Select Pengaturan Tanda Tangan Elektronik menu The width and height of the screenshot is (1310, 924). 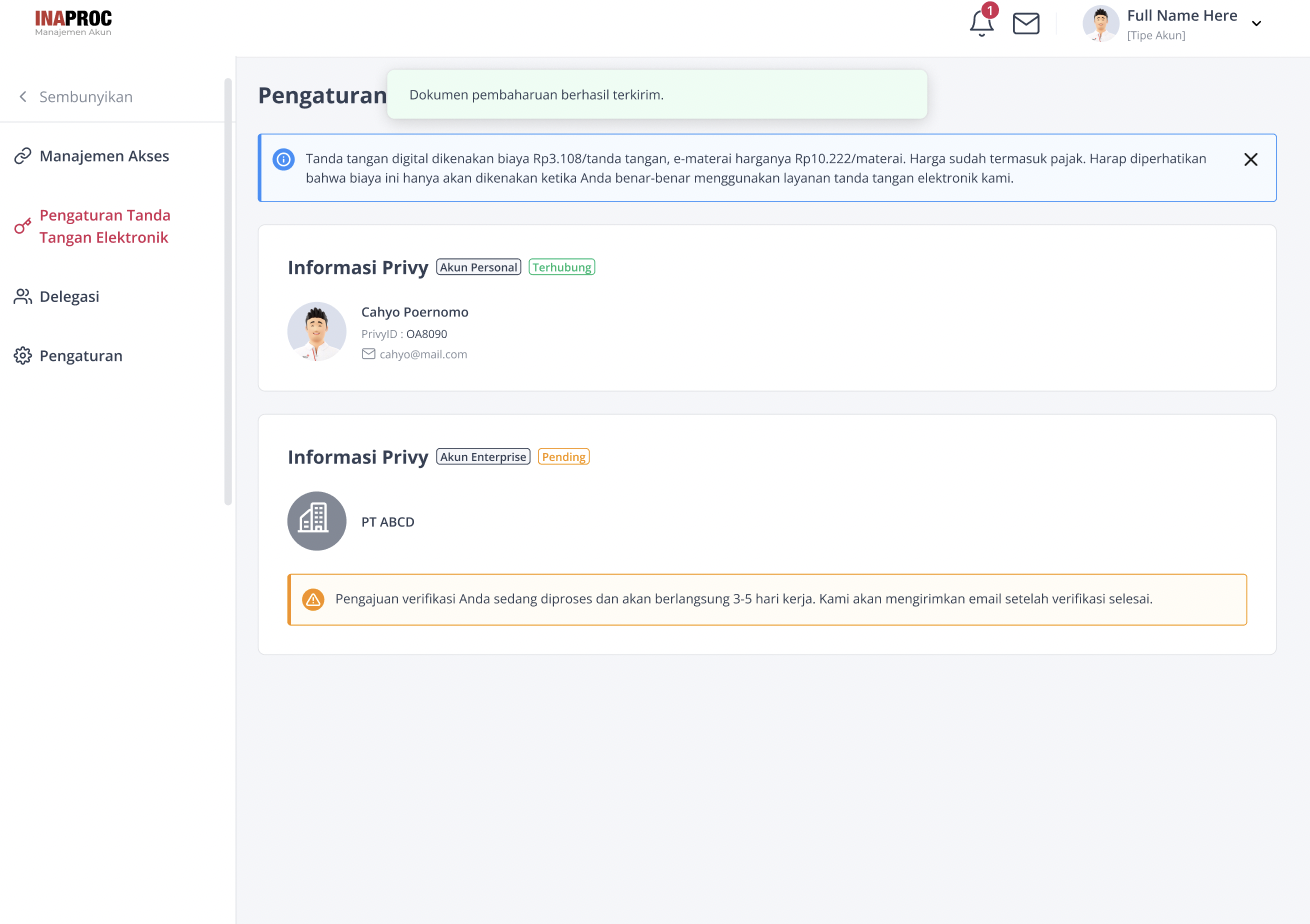(105, 227)
